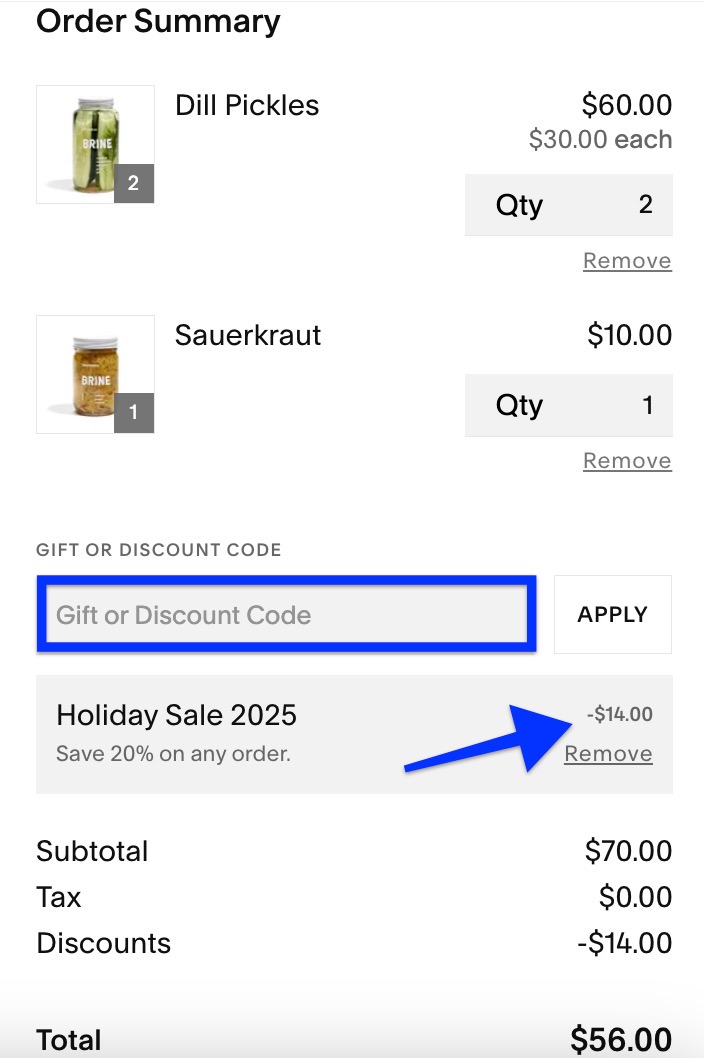
Task: Click the Qty field for Dill Pickles
Action: point(568,204)
